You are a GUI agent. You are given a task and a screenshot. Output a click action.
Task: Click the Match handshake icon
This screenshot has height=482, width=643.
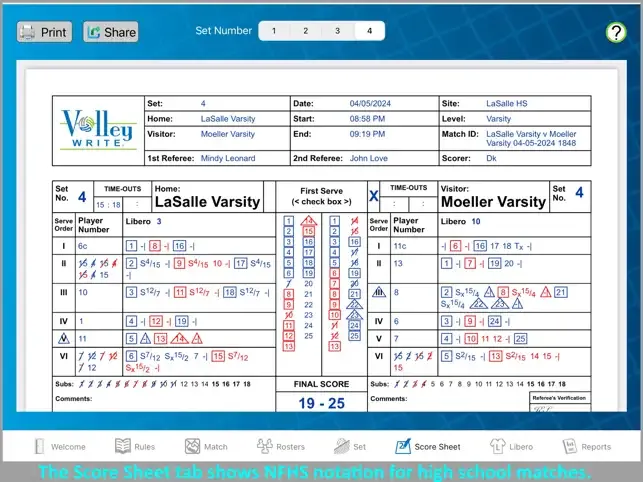192,446
